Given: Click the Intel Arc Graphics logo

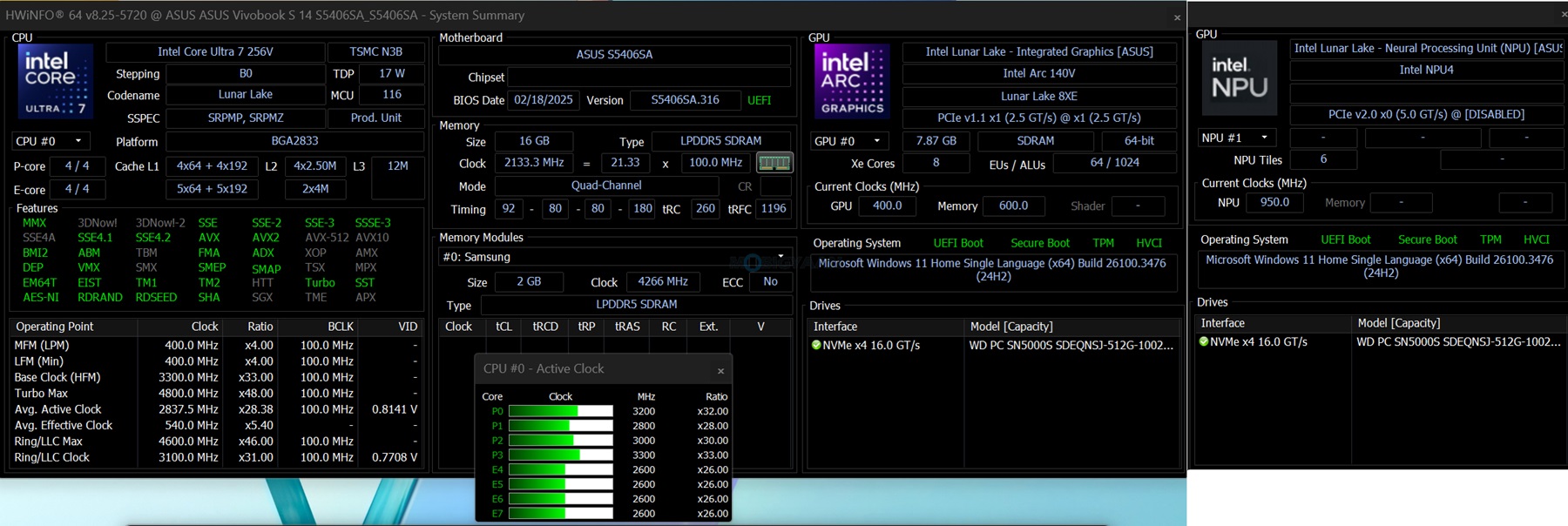Looking at the screenshot, I should (852, 81).
